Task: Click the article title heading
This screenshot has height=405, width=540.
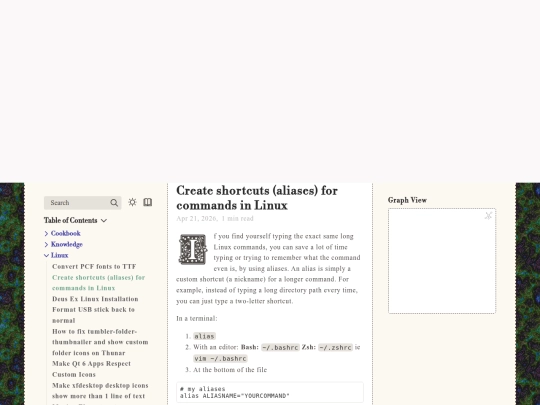Action: [257, 198]
